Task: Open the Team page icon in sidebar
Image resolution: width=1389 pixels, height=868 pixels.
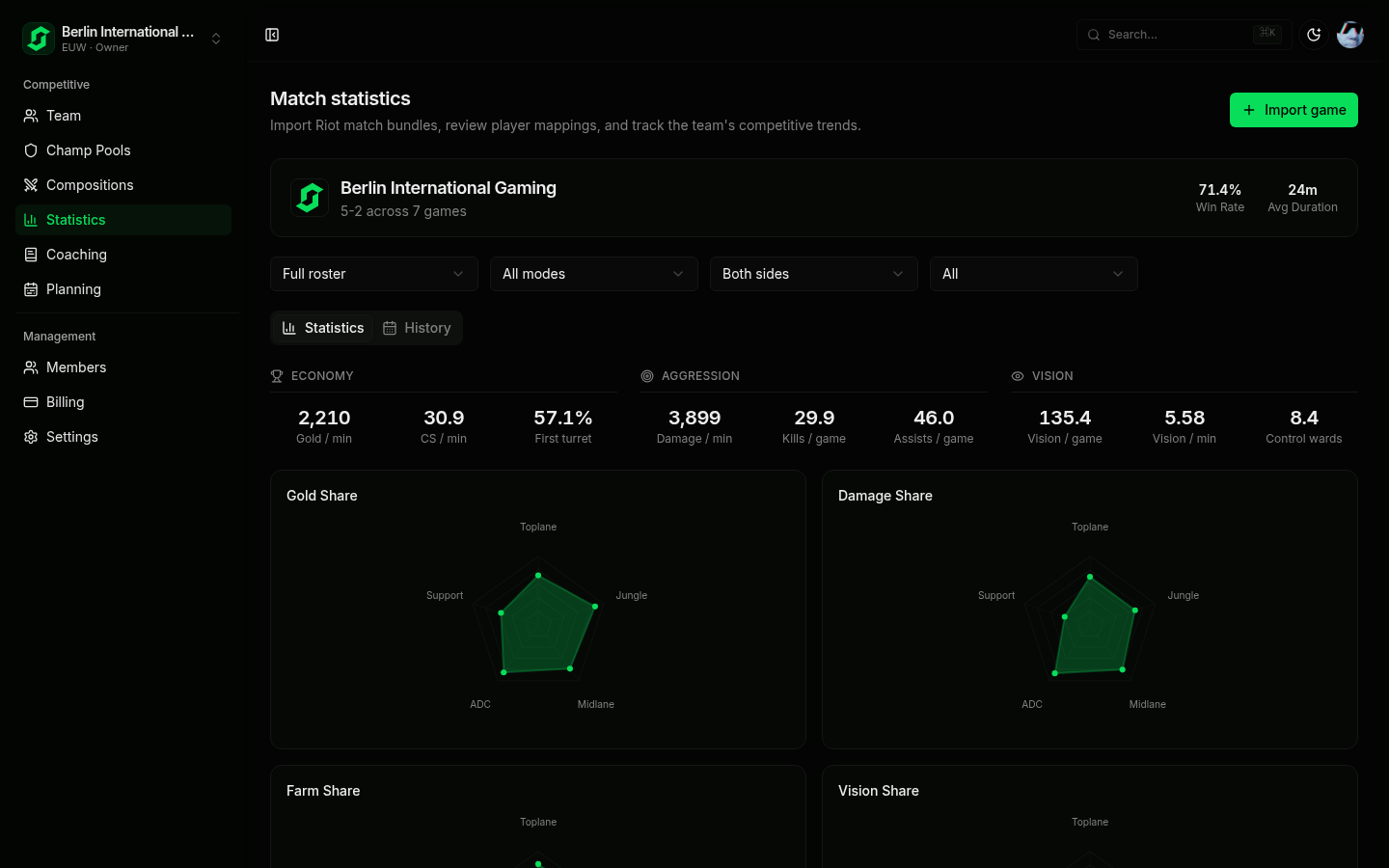Action: 31,116
